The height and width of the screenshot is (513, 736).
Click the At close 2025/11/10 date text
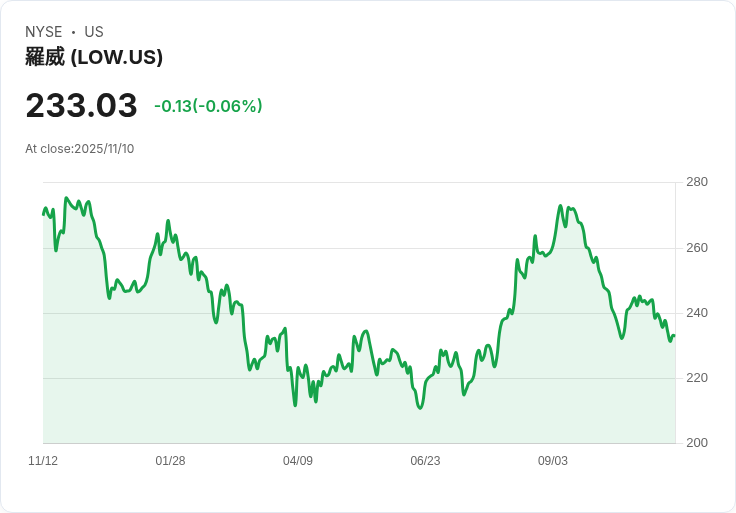click(x=80, y=149)
